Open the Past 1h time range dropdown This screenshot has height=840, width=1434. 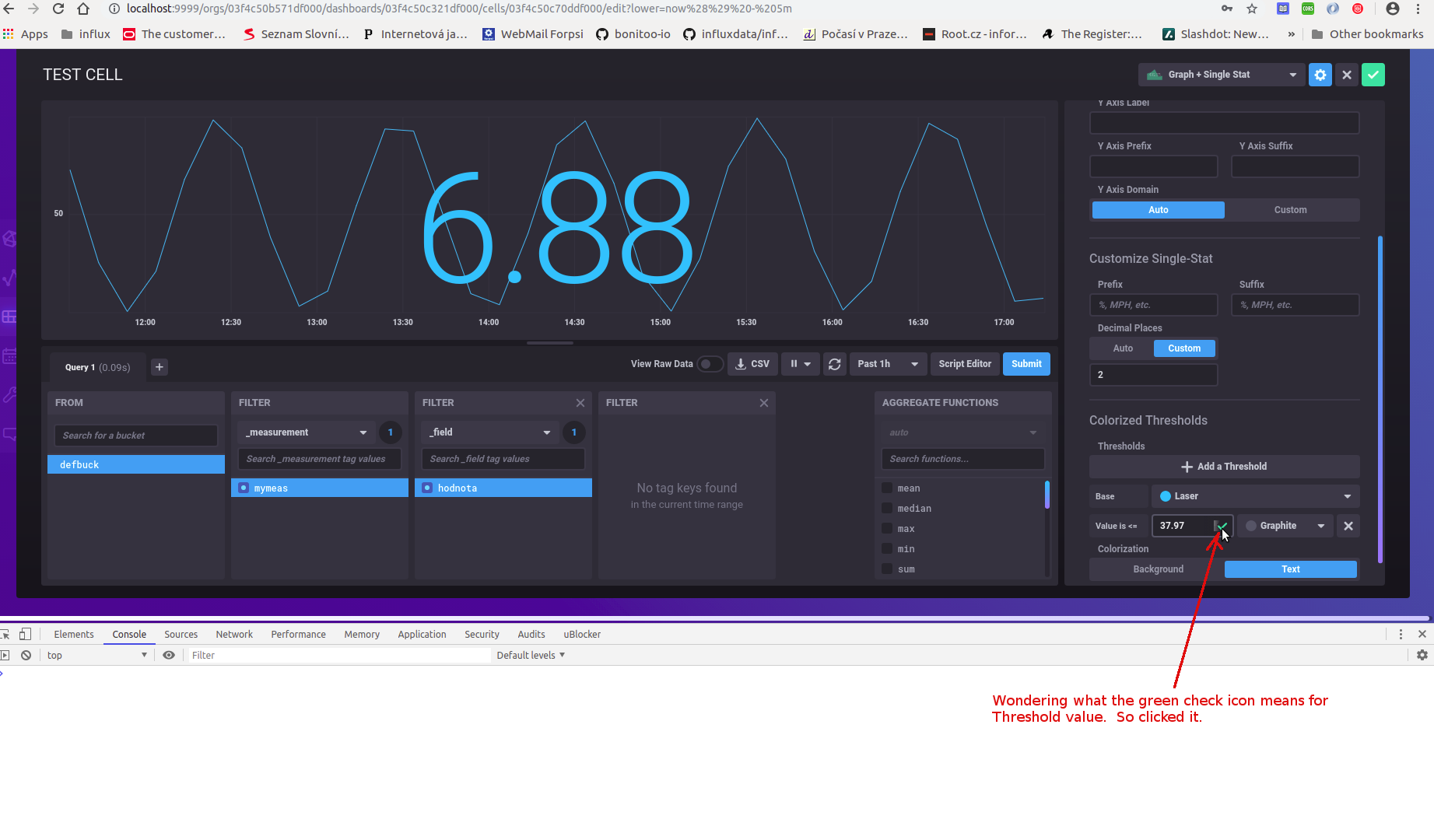pyautogui.click(x=887, y=363)
